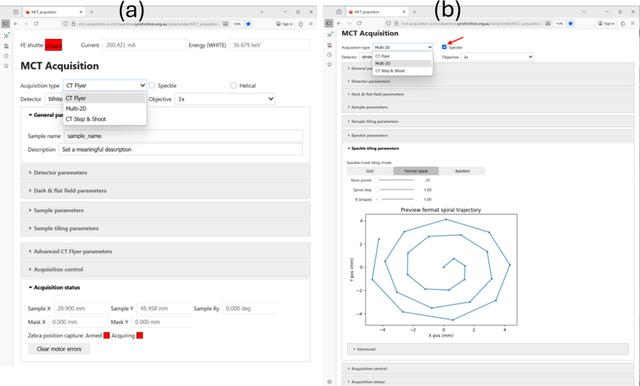Select Multi-2D option in window (a) list
Screen dimensions: 640x386
click(104, 109)
